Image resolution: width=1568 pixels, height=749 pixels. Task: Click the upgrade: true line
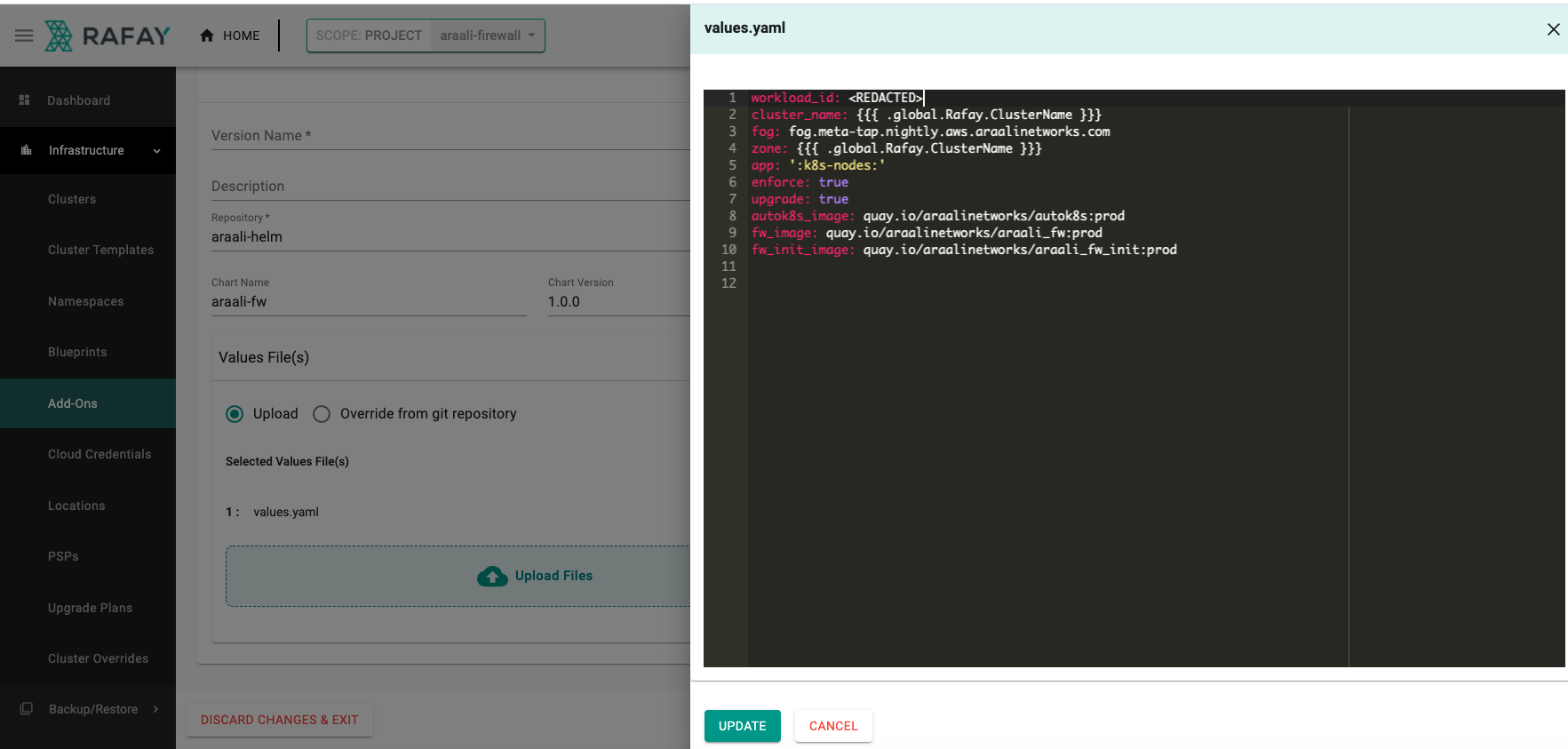800,199
